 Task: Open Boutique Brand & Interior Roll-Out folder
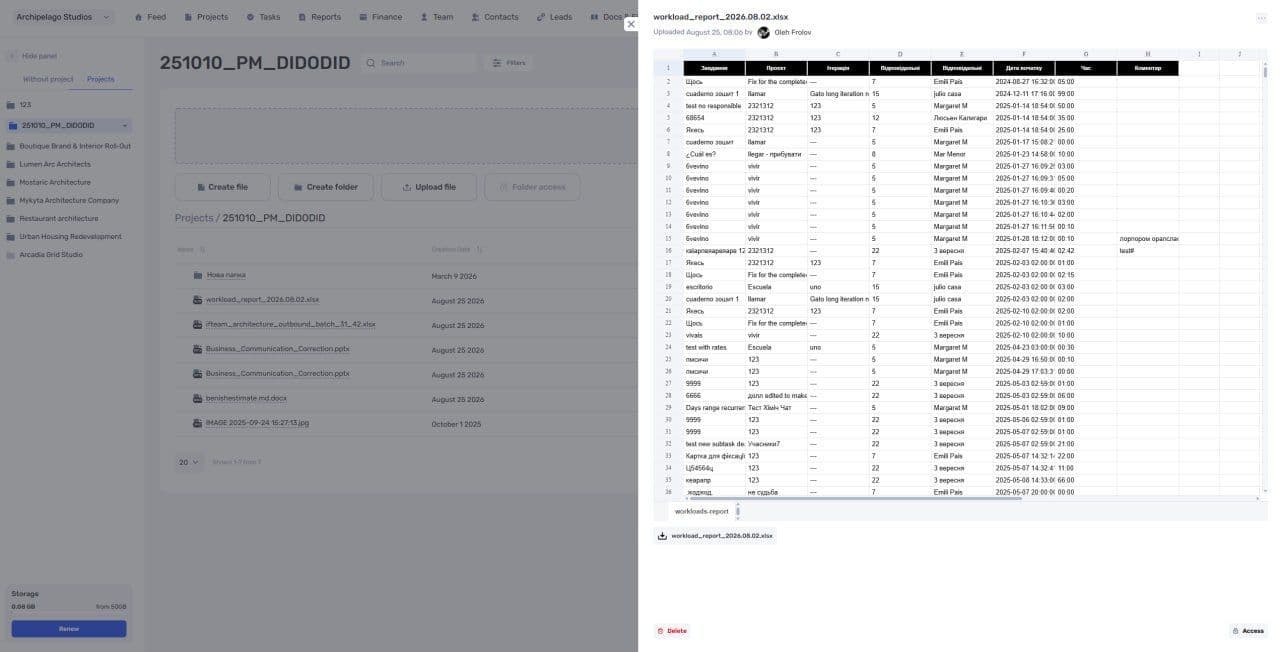[x=68, y=146]
